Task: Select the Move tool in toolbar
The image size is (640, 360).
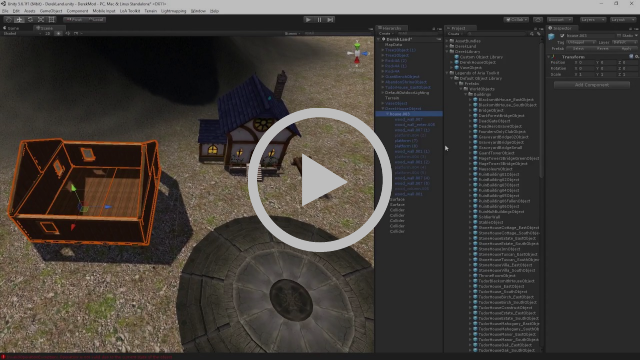Action: point(19,19)
